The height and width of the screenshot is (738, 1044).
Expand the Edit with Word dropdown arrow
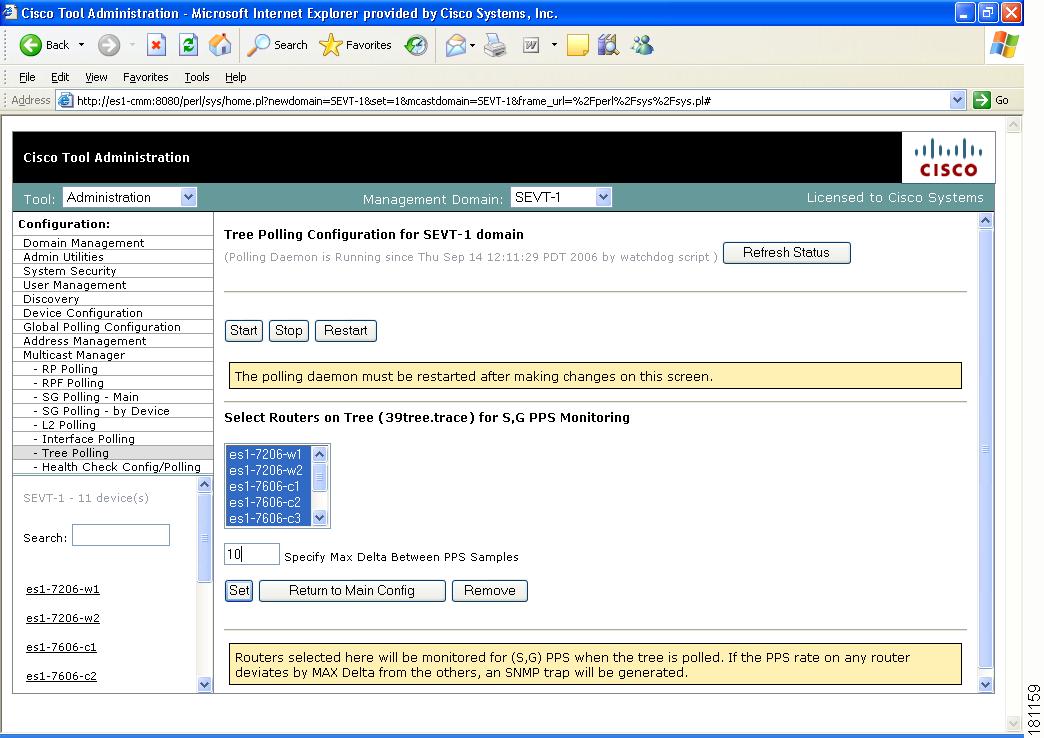tap(554, 45)
